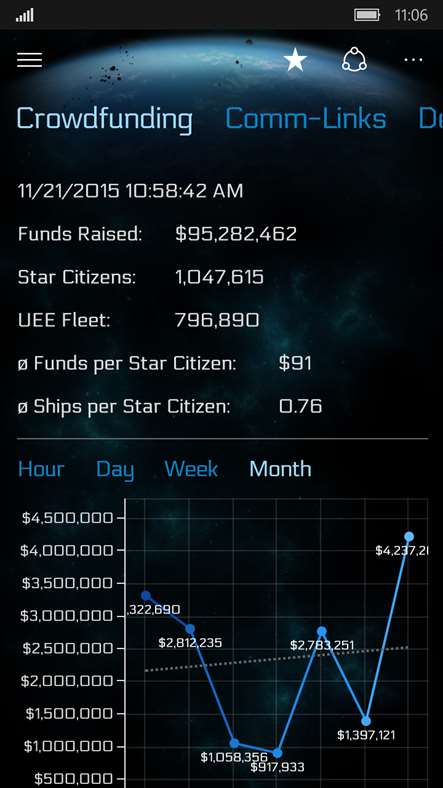Switch chart to Day range
This screenshot has width=443, height=788.
click(x=115, y=470)
